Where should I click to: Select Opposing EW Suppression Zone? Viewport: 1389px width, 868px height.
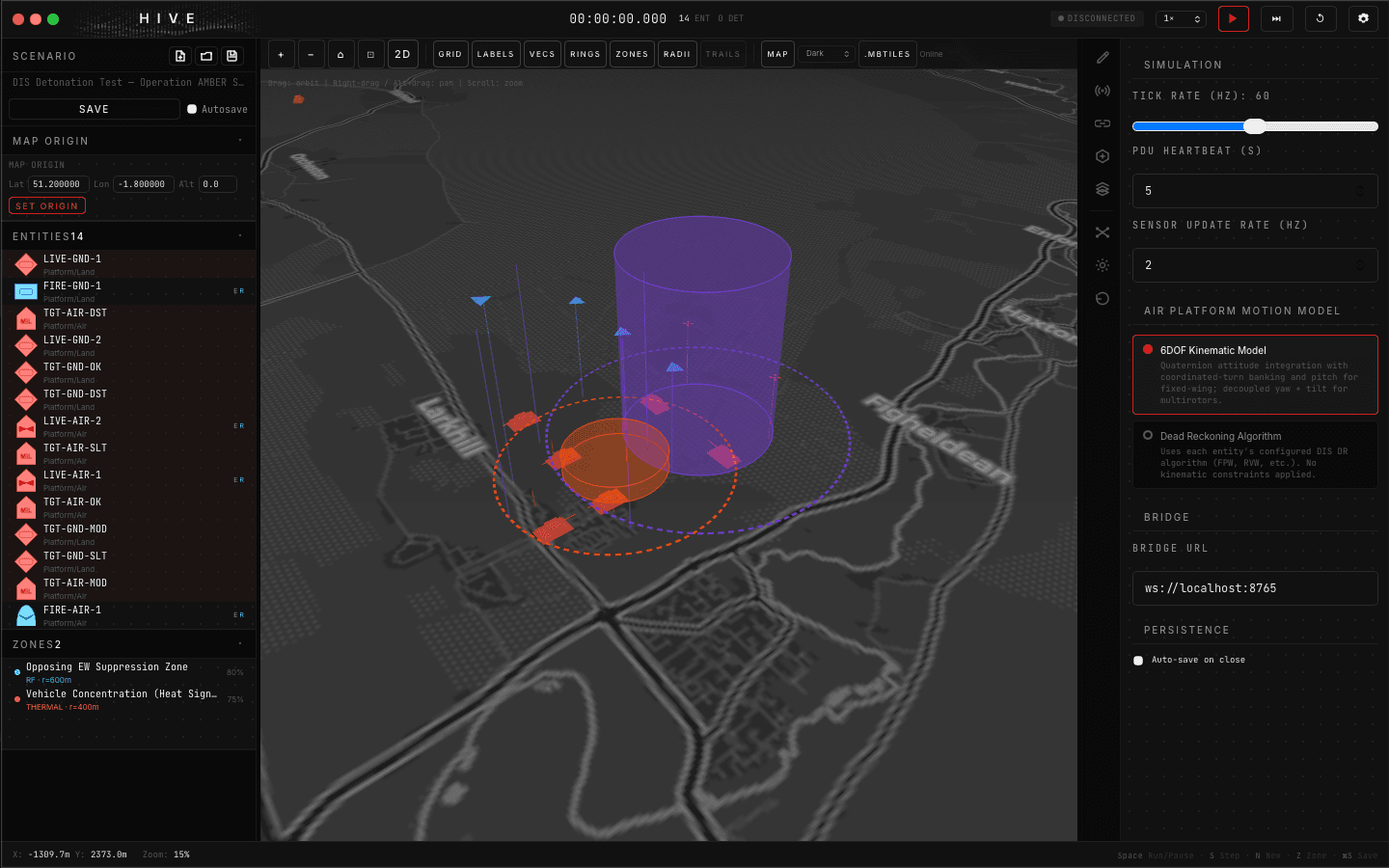click(128, 672)
